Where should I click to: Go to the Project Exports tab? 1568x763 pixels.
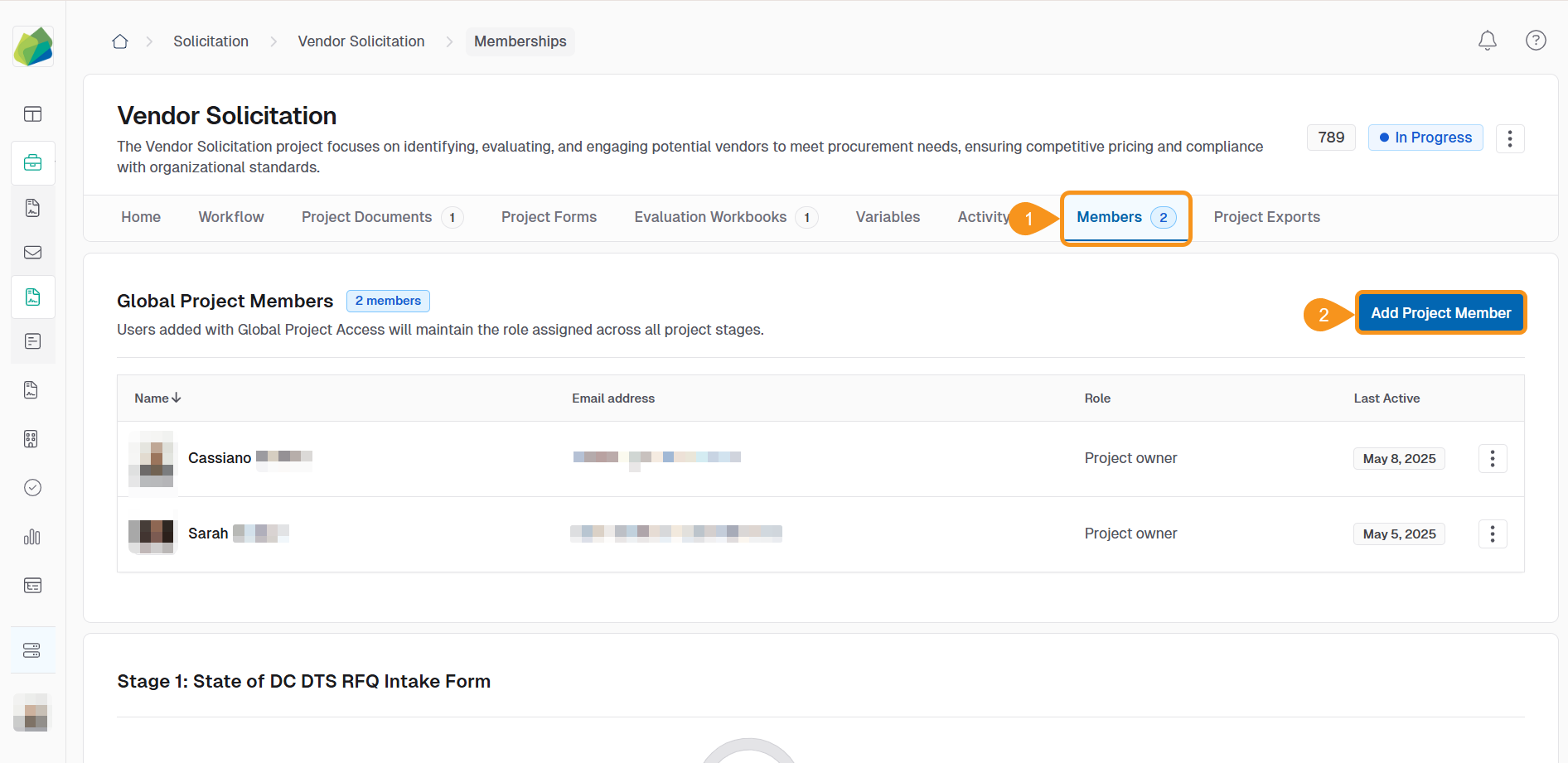tap(1266, 217)
